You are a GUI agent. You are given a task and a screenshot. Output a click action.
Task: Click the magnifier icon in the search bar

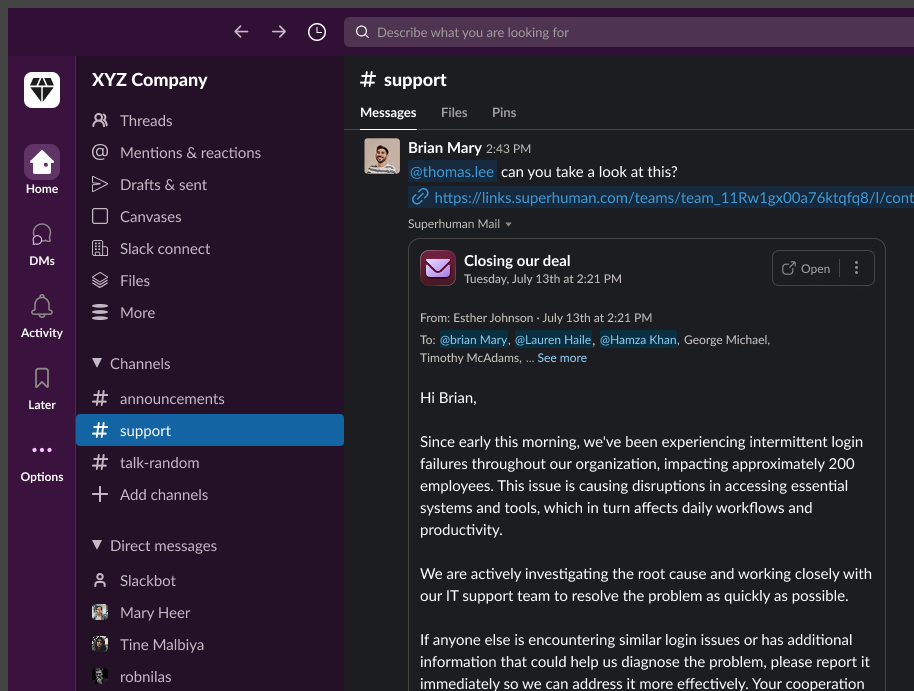click(363, 31)
